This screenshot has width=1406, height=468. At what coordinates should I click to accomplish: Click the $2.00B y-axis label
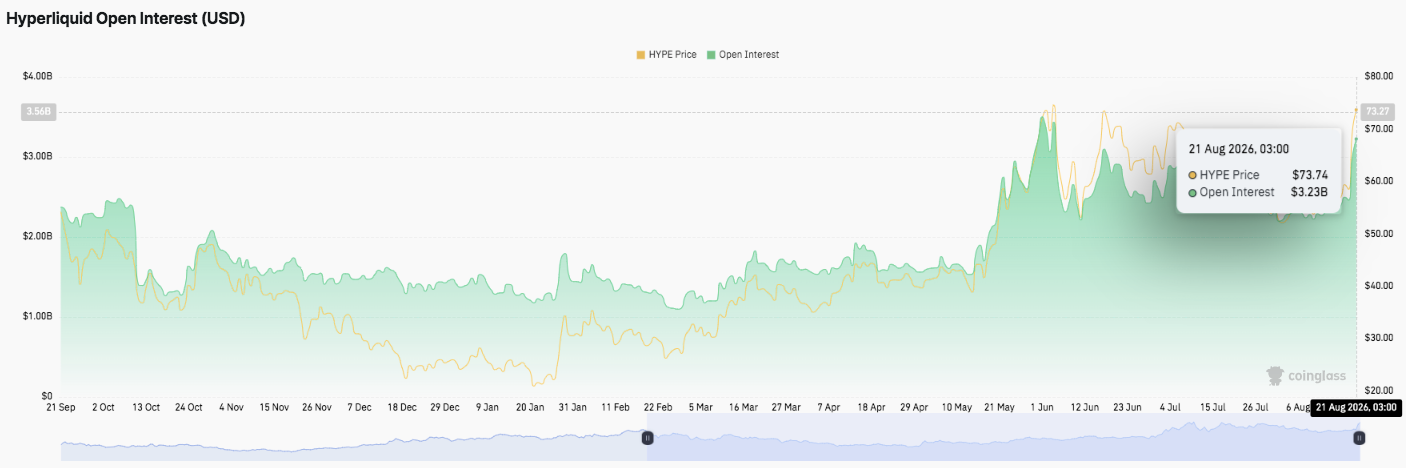[37, 236]
